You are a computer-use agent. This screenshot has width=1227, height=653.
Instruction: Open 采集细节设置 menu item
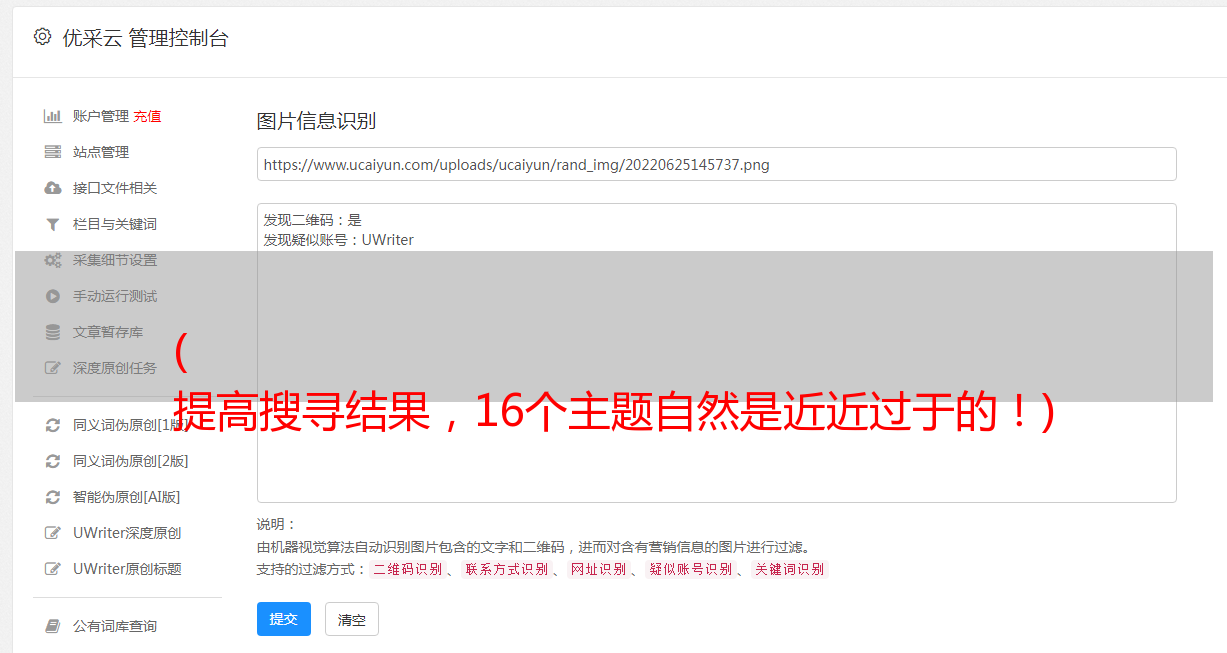[x=115, y=260]
